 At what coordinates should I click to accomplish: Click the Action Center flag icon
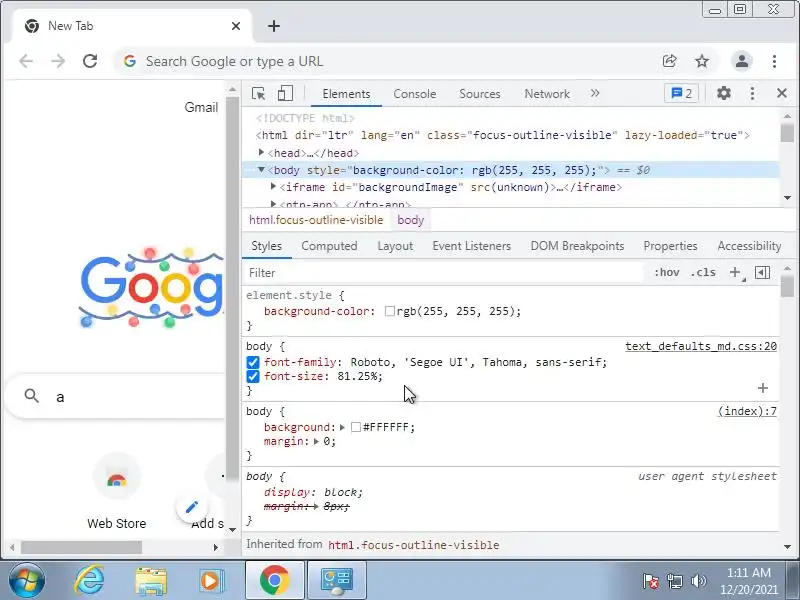tap(650, 581)
